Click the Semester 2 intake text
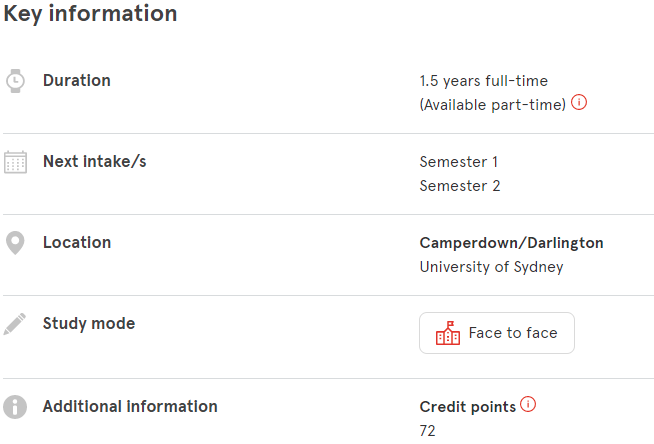 pos(460,186)
